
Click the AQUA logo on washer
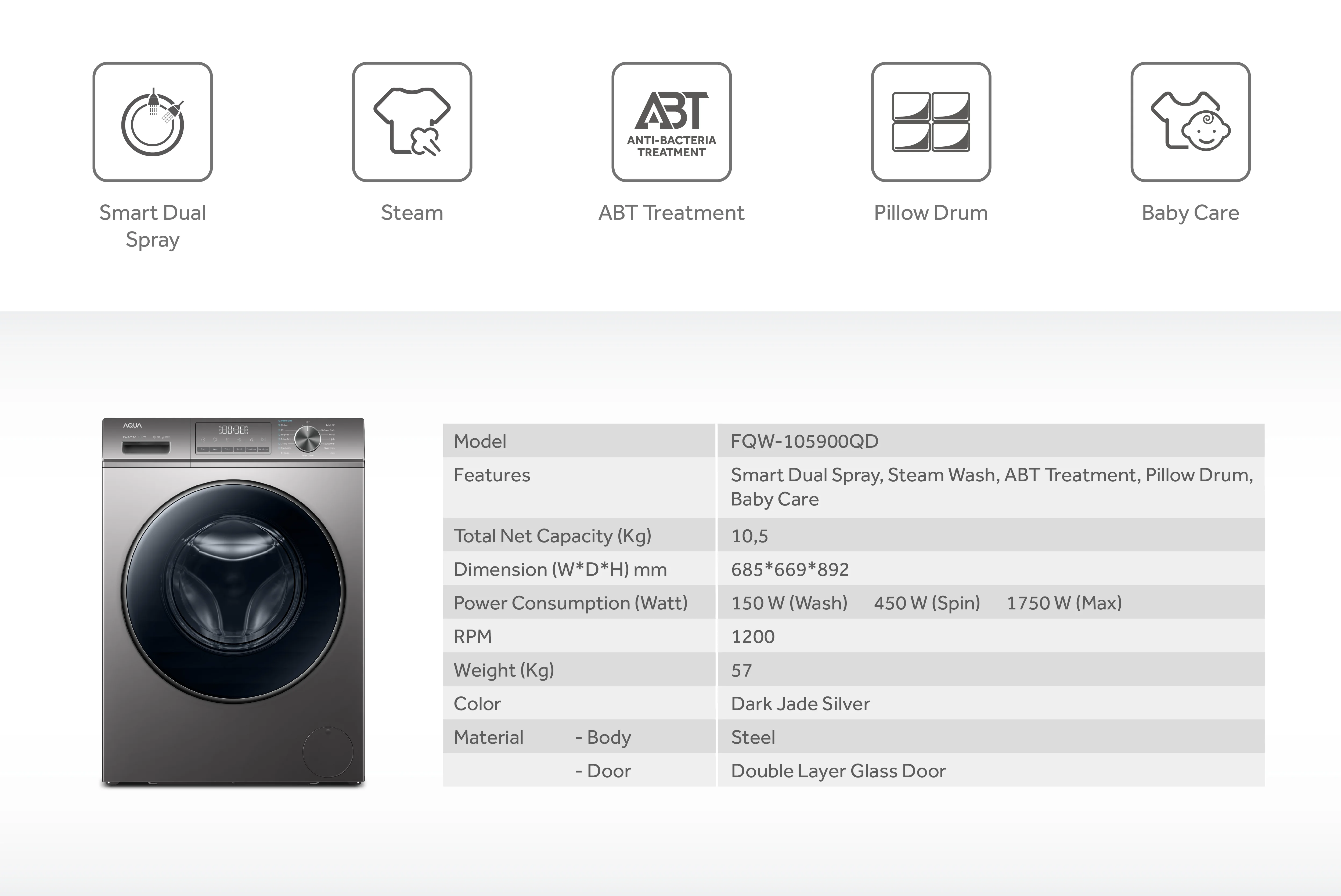point(132,426)
